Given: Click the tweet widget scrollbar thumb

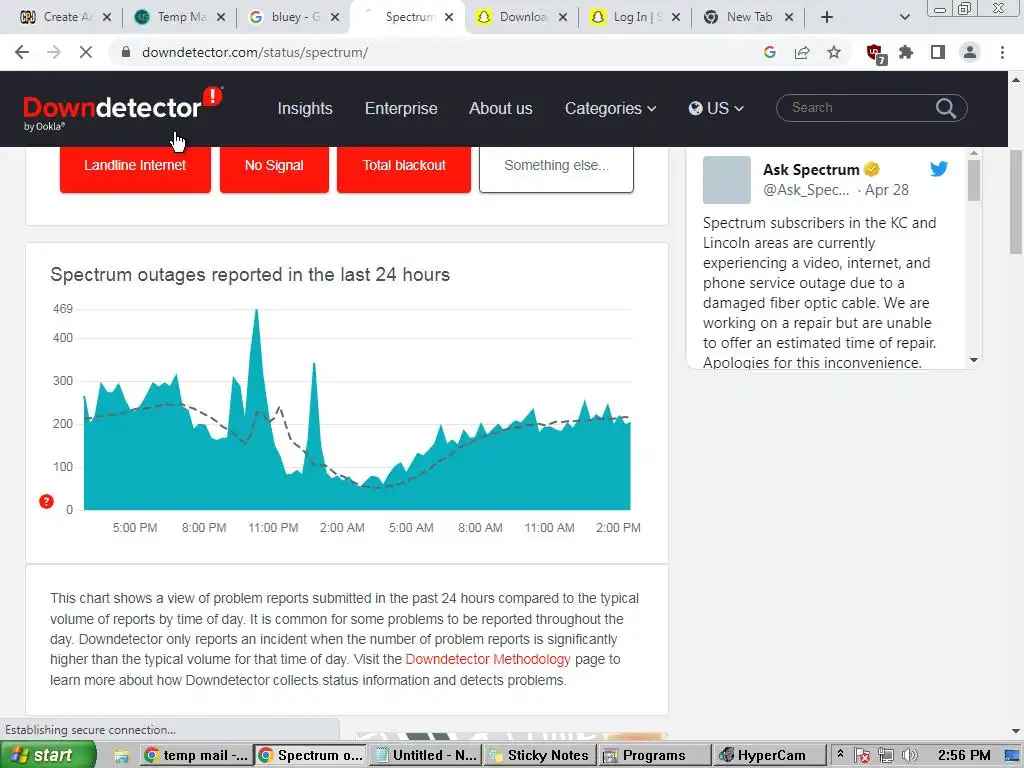Looking at the screenshot, I should point(974,180).
